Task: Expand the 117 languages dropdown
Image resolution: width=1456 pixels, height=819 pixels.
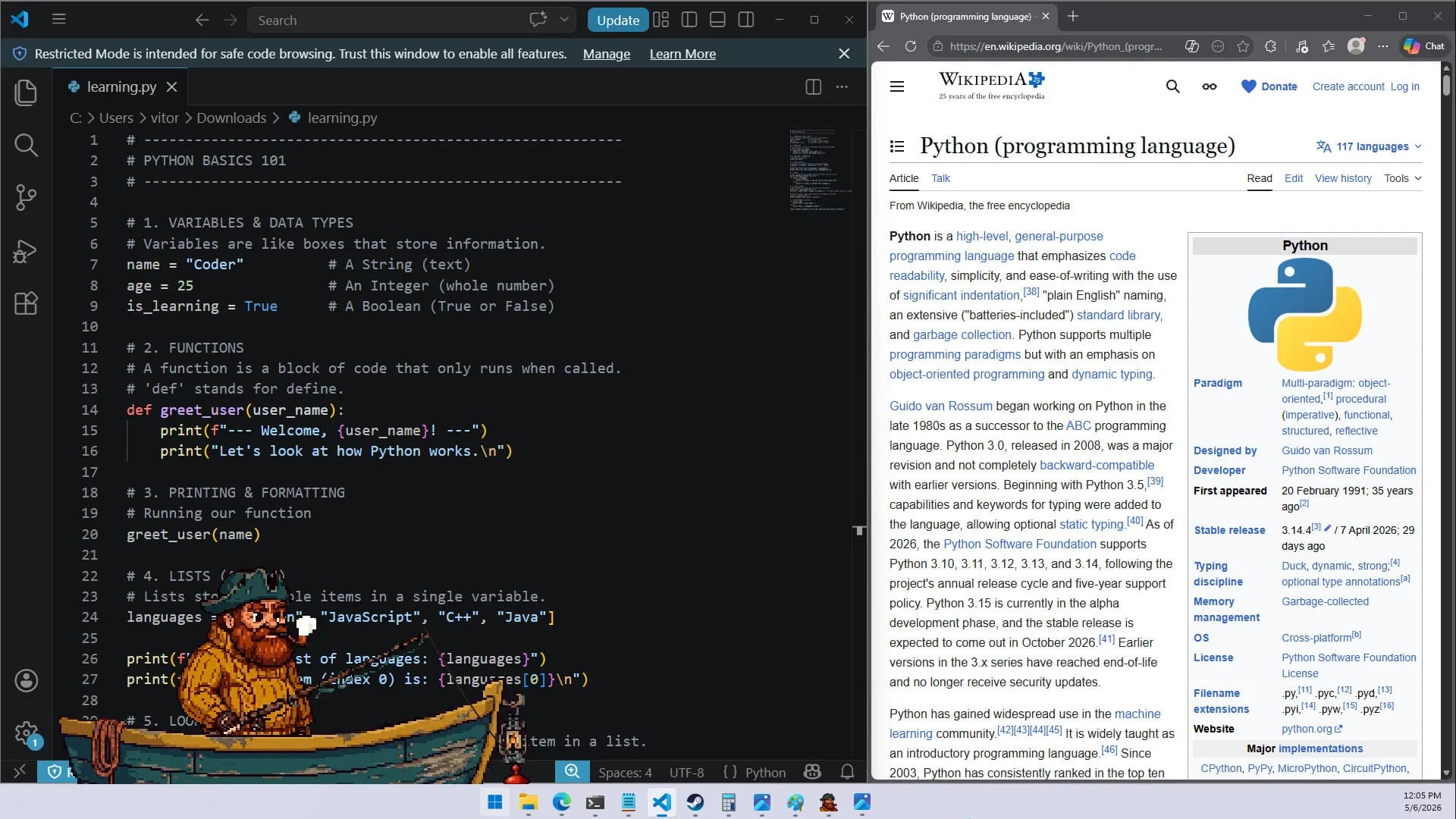Action: (x=1370, y=146)
